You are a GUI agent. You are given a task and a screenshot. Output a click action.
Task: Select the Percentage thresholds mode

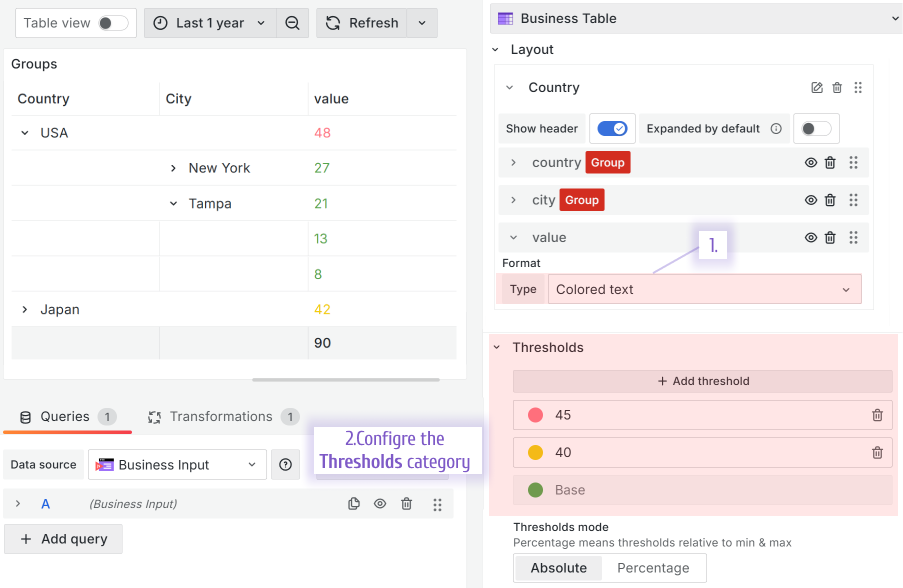coord(653,568)
